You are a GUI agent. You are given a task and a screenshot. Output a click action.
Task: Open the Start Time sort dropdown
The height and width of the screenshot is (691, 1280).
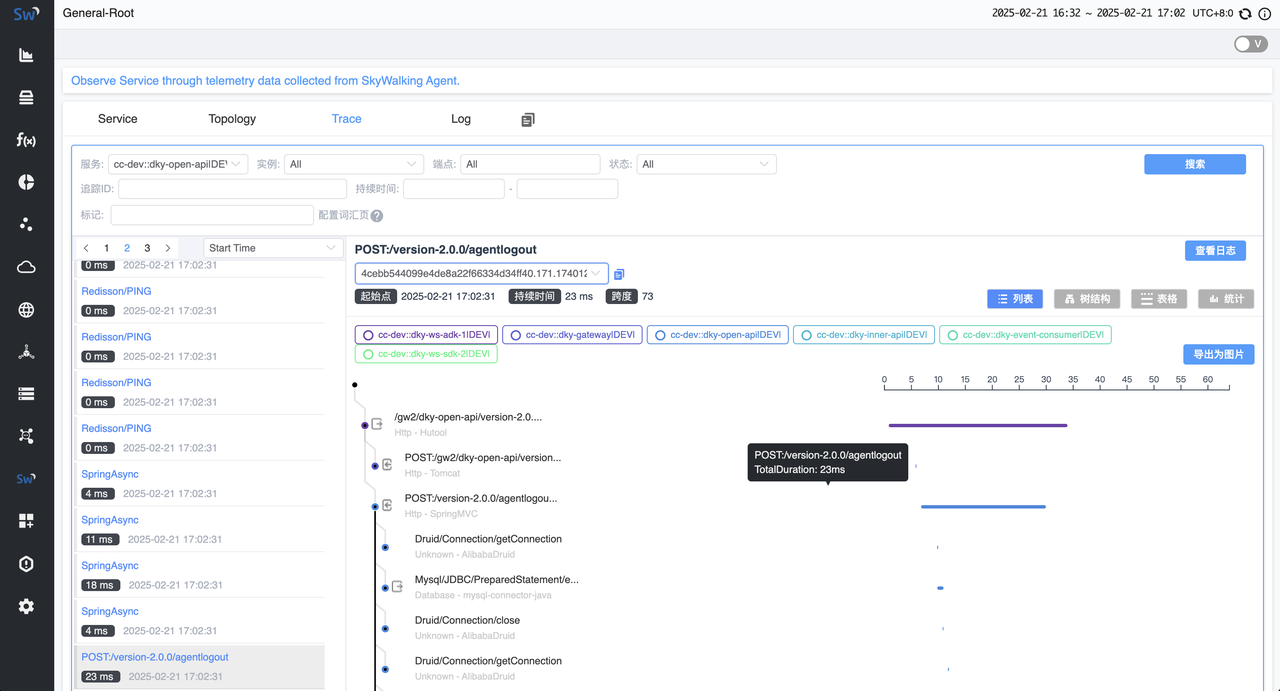(x=273, y=248)
